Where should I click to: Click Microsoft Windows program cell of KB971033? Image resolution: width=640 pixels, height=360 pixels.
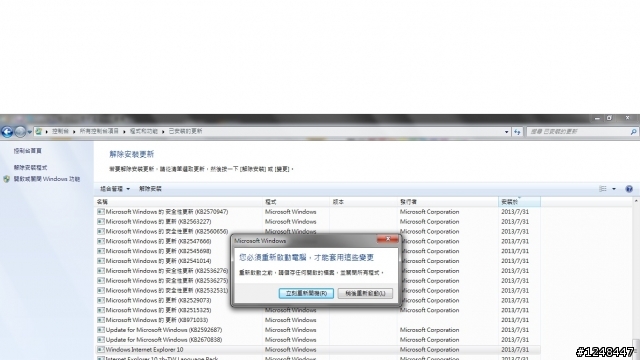click(291, 320)
